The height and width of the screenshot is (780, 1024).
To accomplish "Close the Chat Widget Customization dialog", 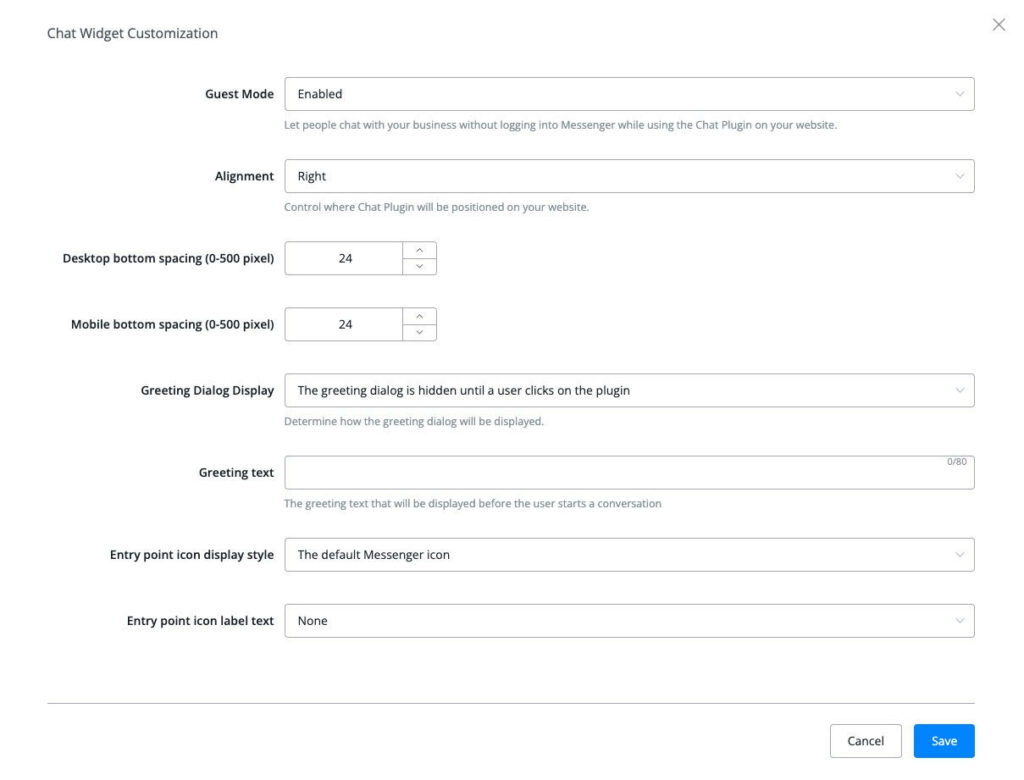I will pyautogui.click(x=998, y=25).
